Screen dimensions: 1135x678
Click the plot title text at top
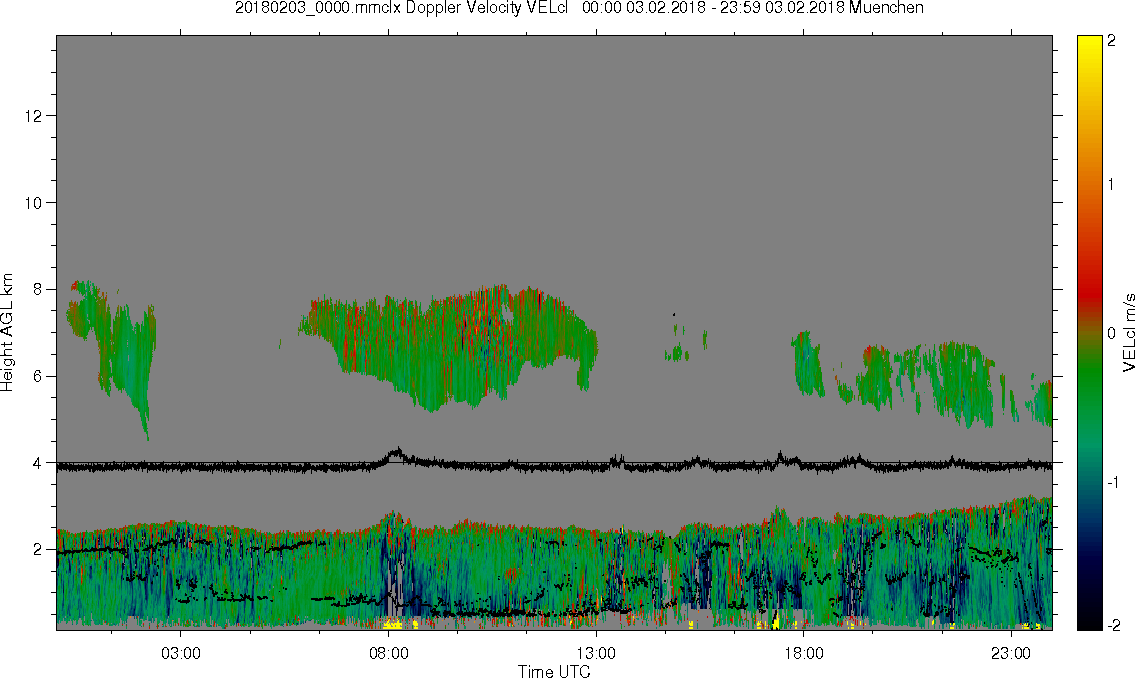click(579, 8)
